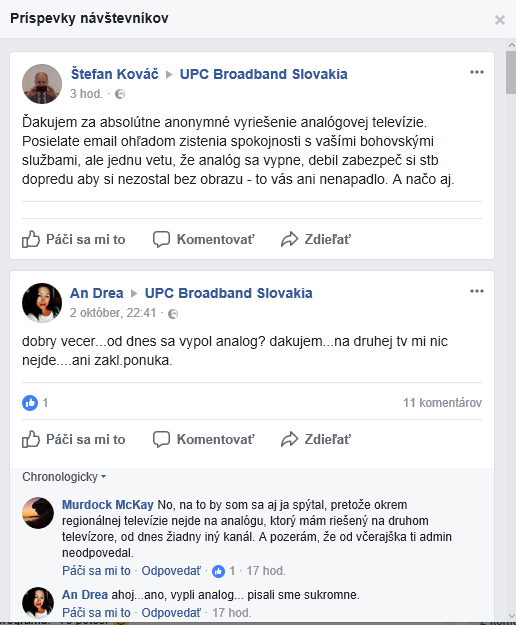Click globe privacy icon next to 2 október
Screen dimensions: 516x625
click(x=173, y=314)
